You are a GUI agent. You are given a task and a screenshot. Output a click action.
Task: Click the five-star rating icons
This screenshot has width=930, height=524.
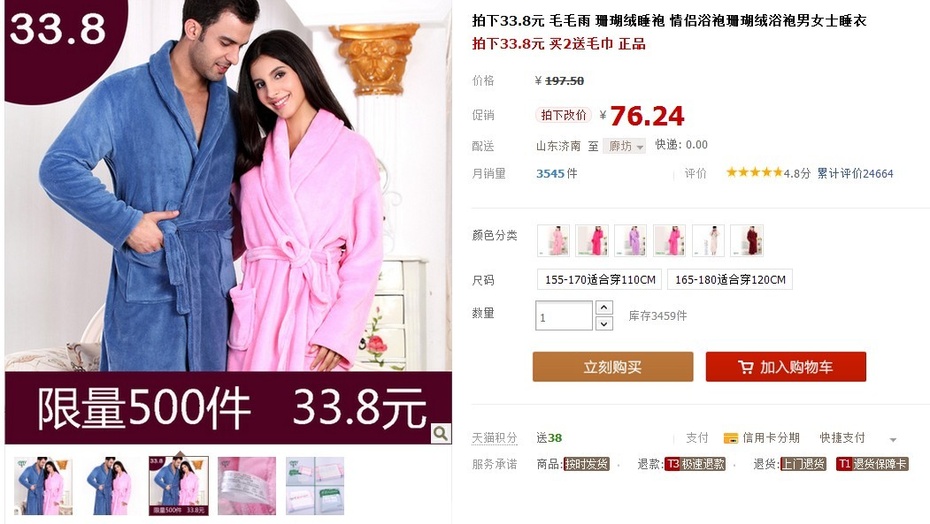coord(754,173)
